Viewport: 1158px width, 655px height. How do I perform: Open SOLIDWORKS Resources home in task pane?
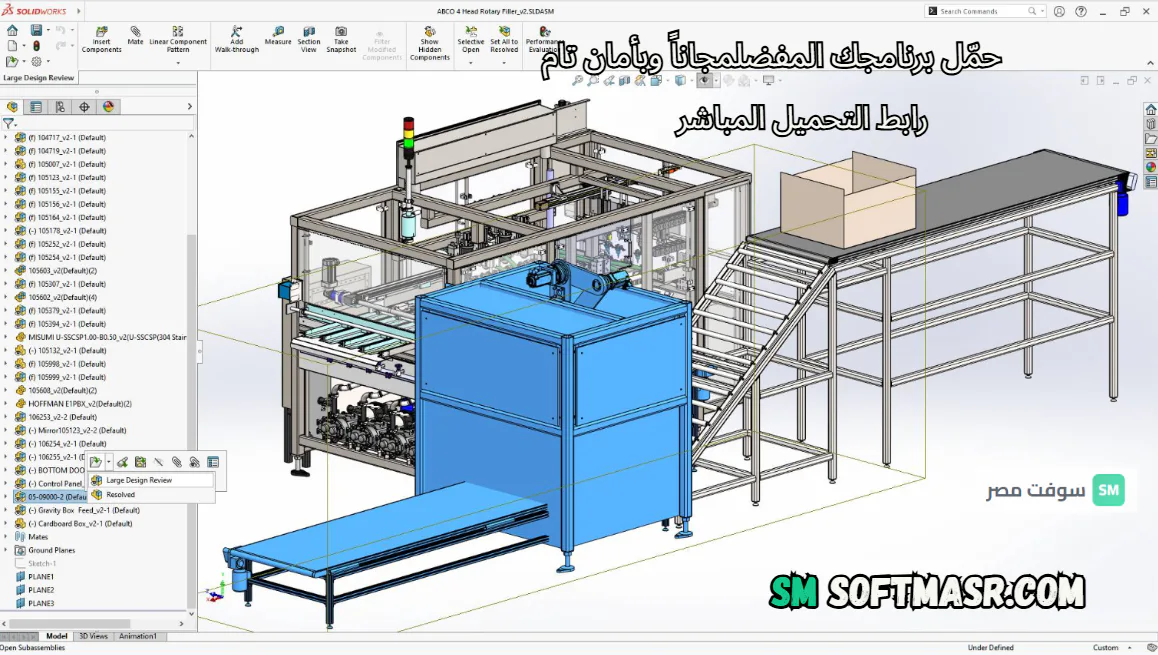pos(1151,109)
